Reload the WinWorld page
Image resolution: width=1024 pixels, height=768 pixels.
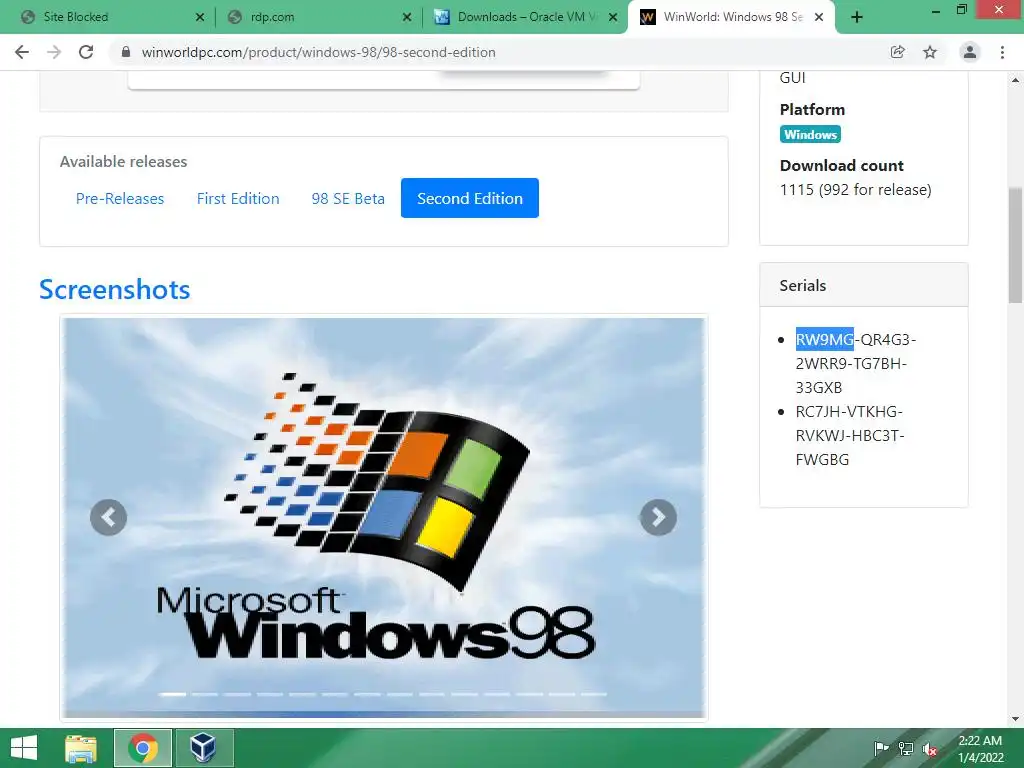pos(86,52)
